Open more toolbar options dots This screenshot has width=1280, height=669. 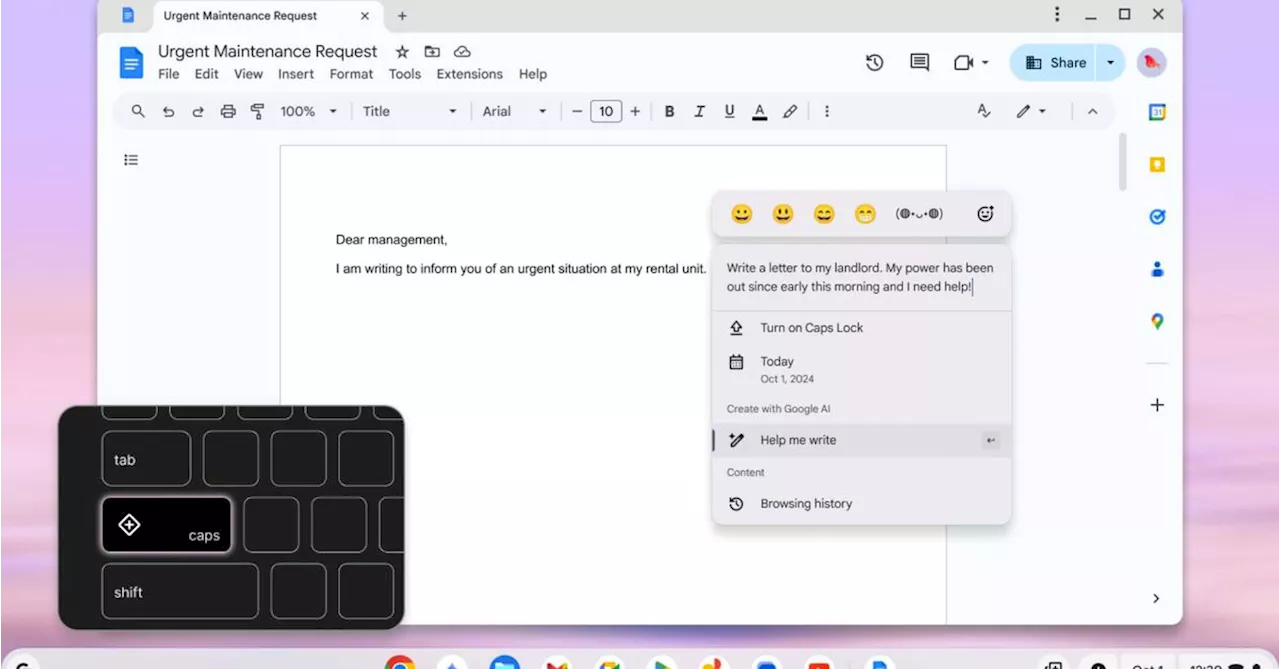[826, 111]
